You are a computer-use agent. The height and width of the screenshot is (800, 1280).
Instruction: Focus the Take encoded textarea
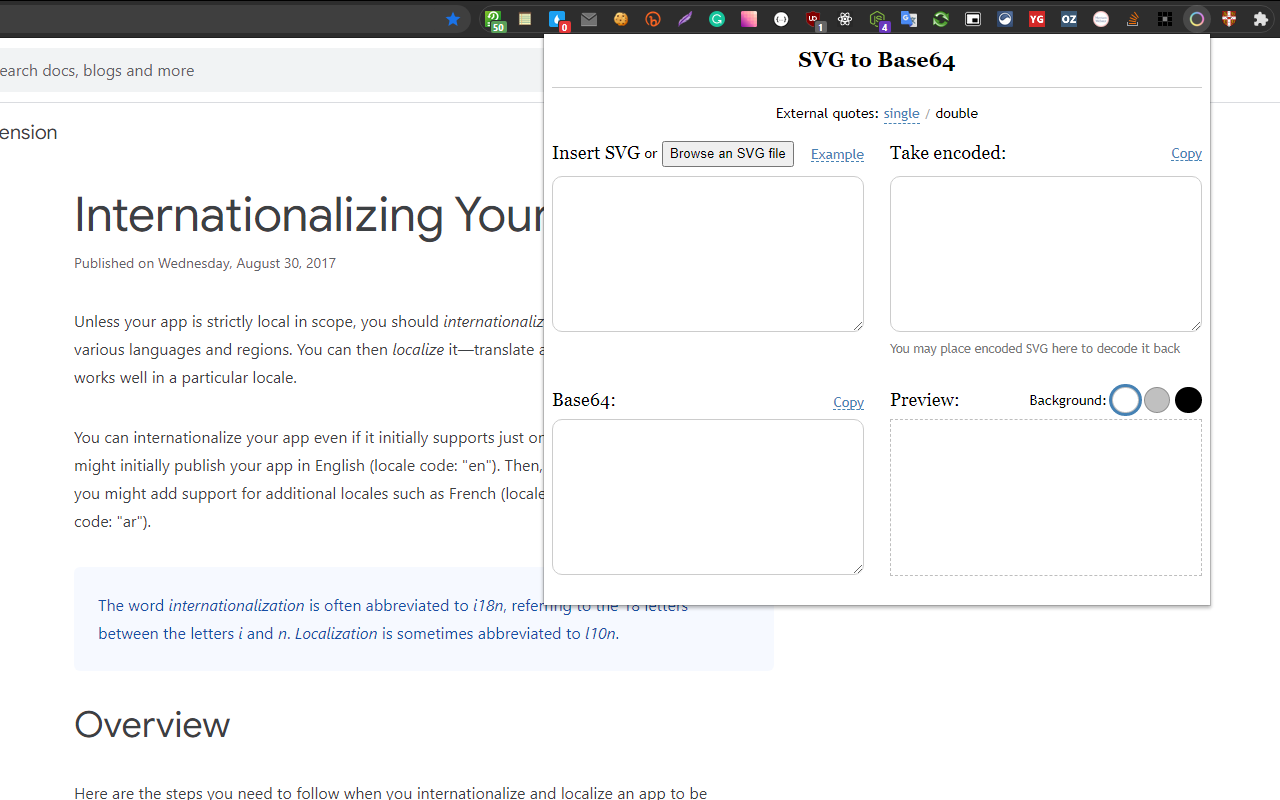pos(1046,254)
